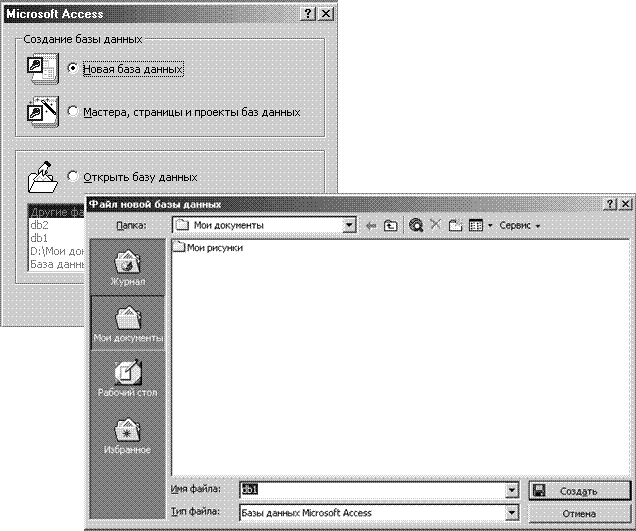Click the 'Отмена' button
Screen dimensions: 636x531
point(580,514)
